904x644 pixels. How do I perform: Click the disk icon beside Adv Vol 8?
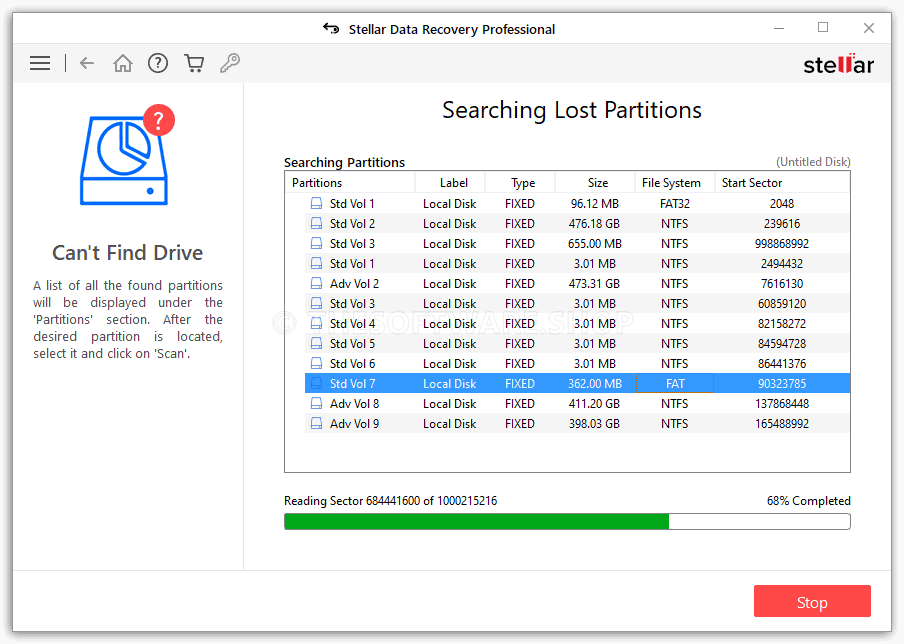317,404
